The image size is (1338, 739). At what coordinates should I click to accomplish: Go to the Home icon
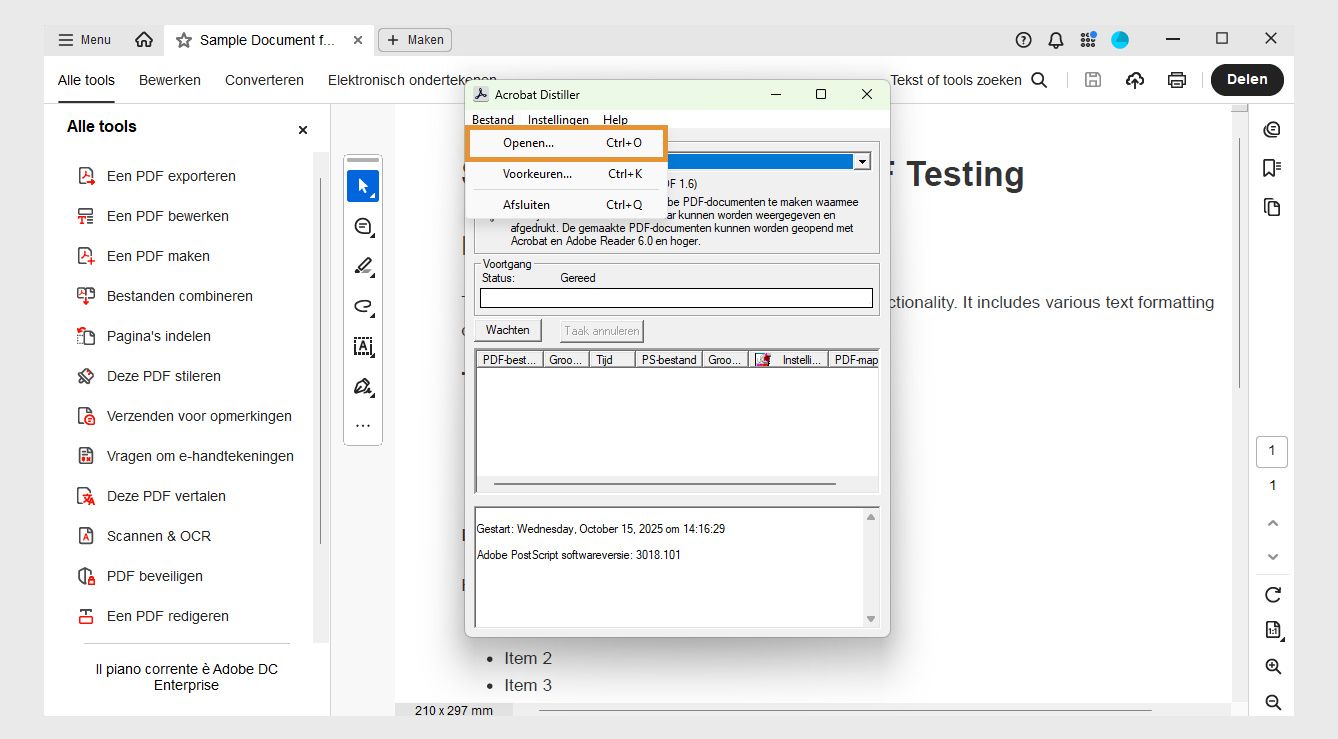[x=144, y=40]
